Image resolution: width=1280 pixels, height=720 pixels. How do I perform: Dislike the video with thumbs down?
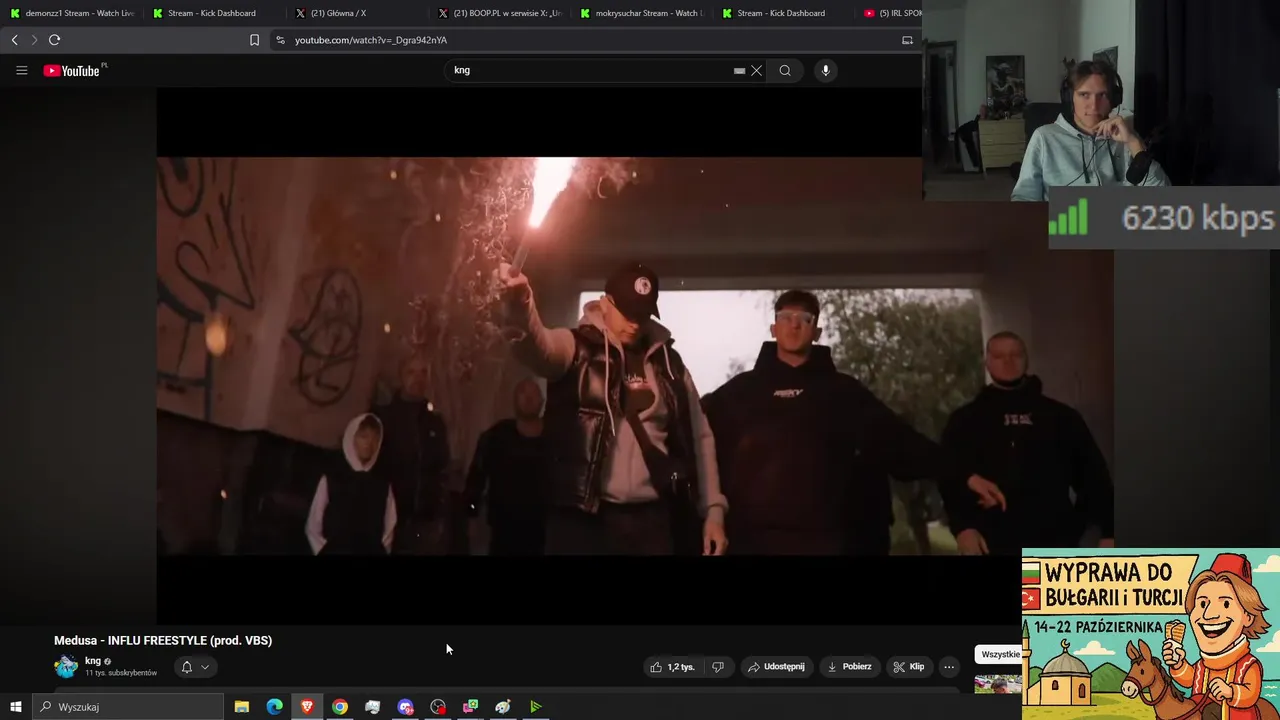tap(717, 667)
